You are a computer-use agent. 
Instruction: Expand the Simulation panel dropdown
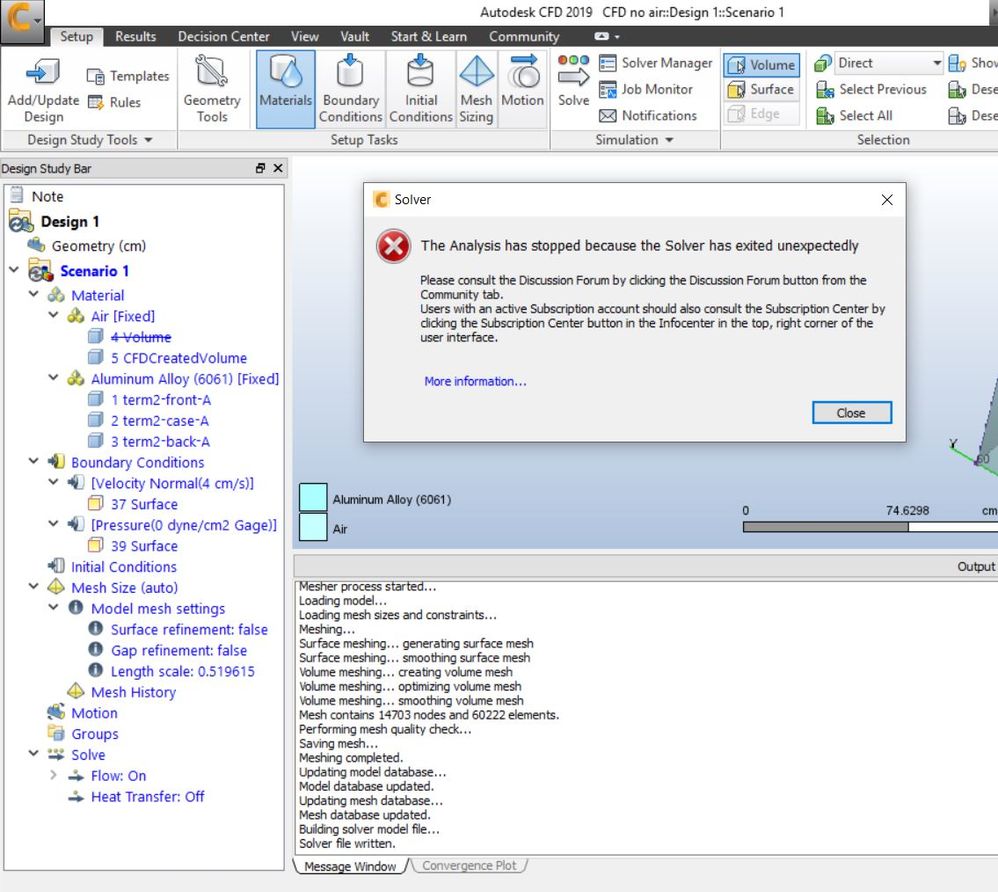point(669,140)
